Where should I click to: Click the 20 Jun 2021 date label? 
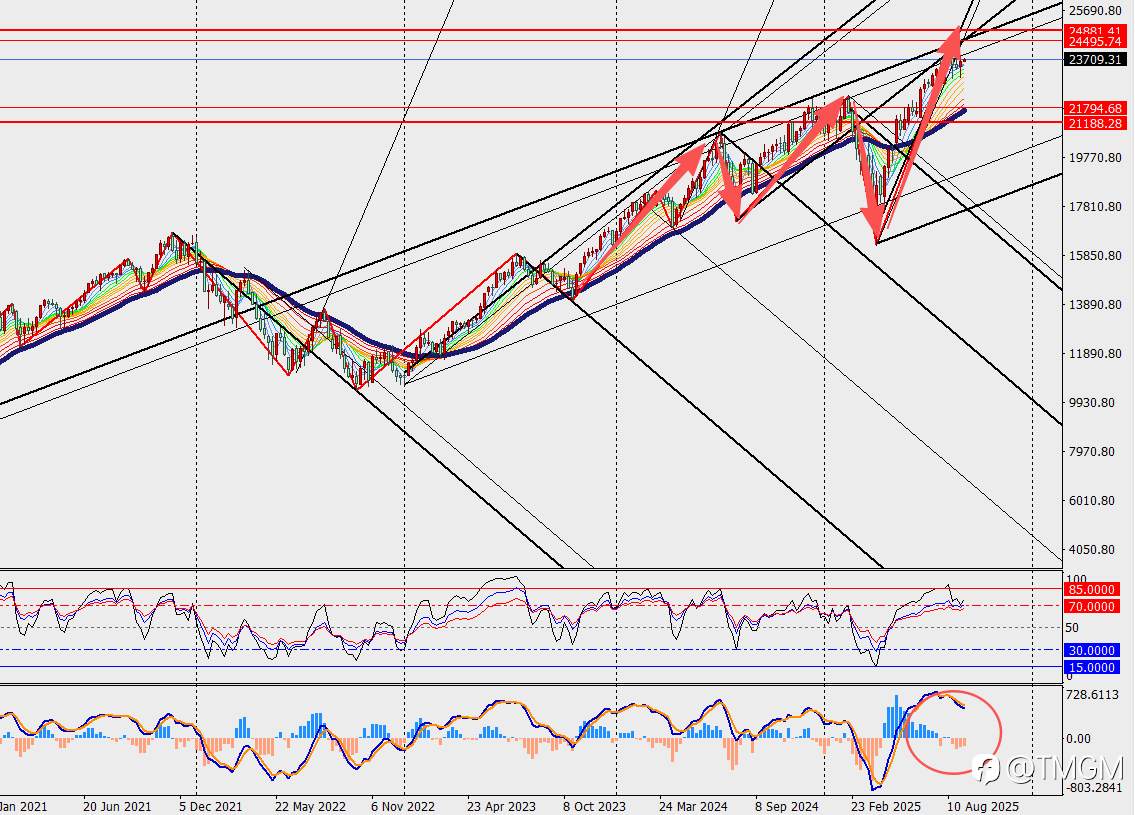coord(117,806)
